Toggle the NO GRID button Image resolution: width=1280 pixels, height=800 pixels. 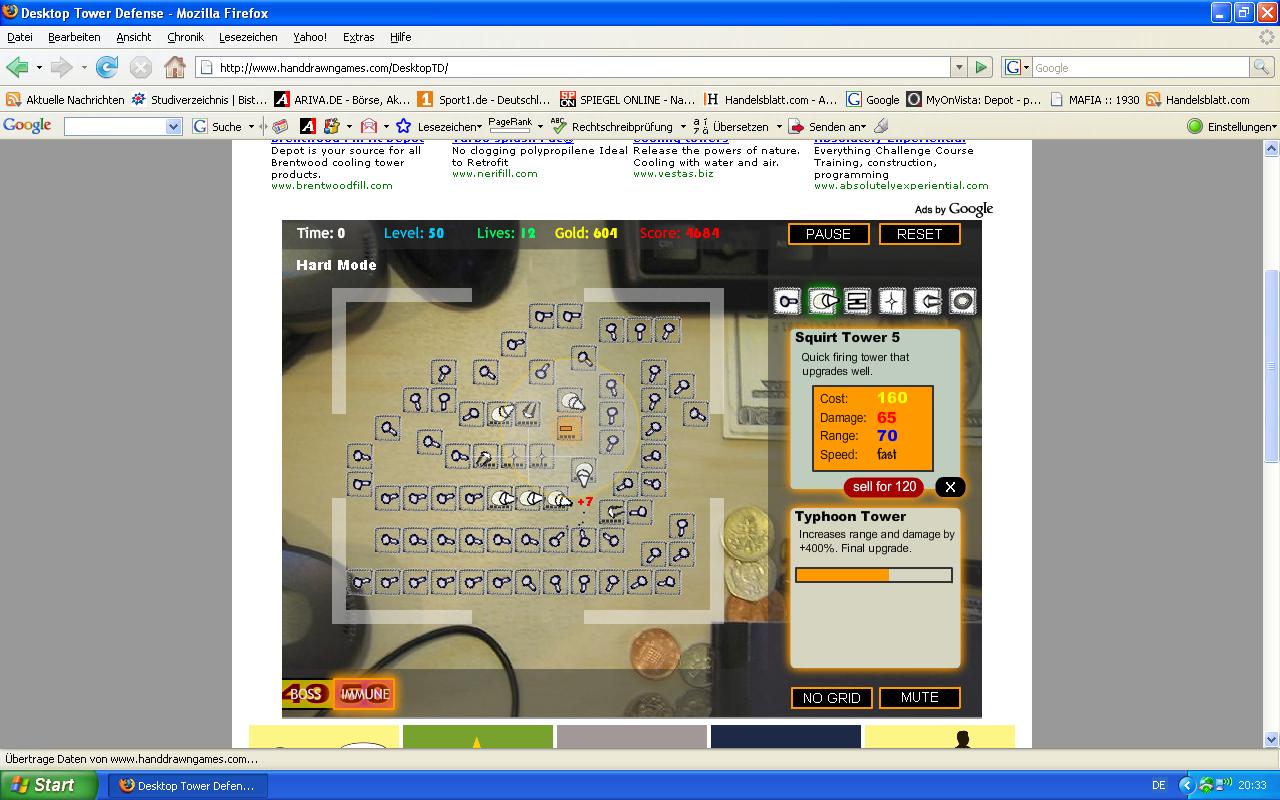tap(832, 698)
